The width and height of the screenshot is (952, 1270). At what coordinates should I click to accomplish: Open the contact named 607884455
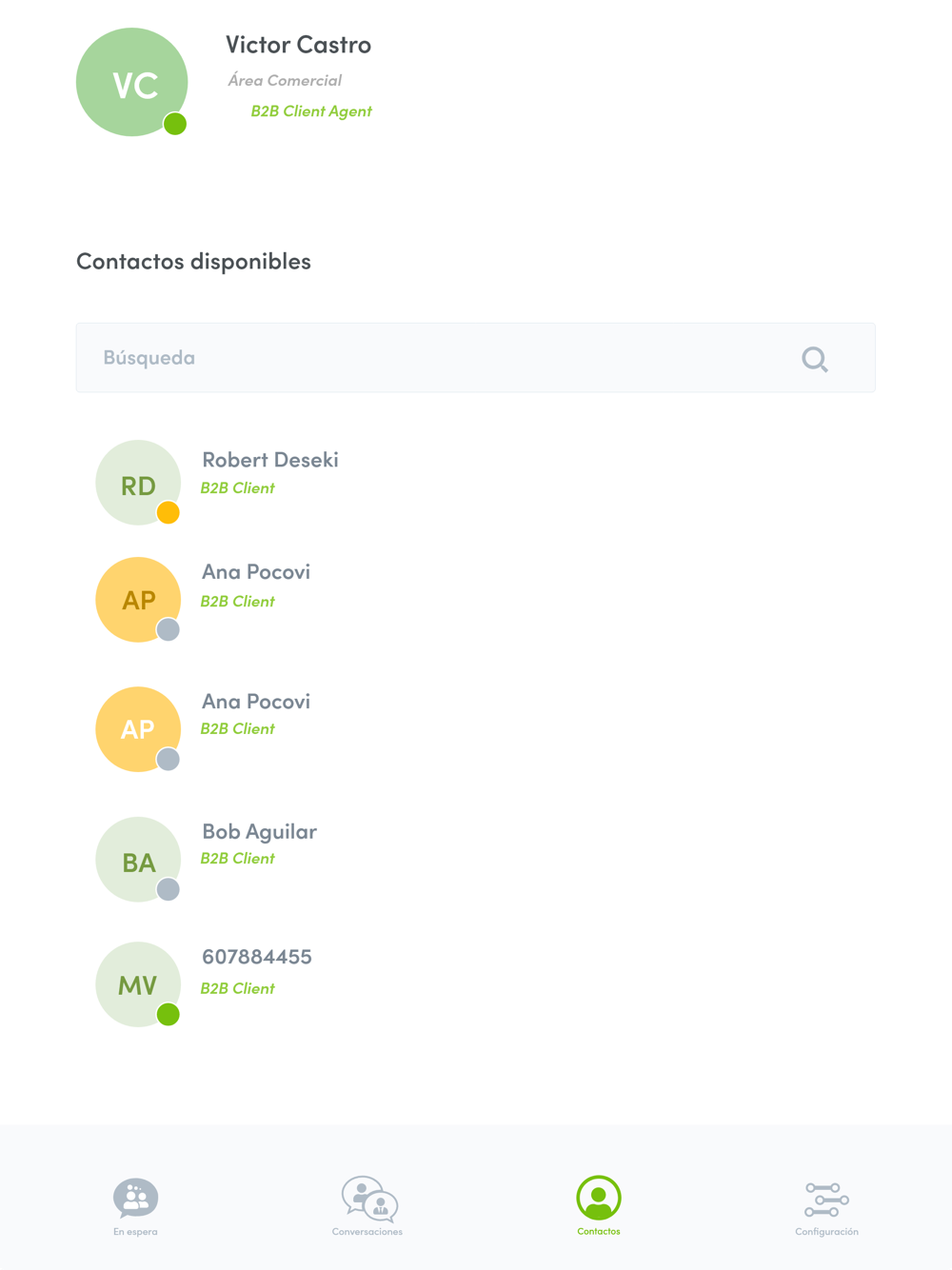[x=257, y=957]
